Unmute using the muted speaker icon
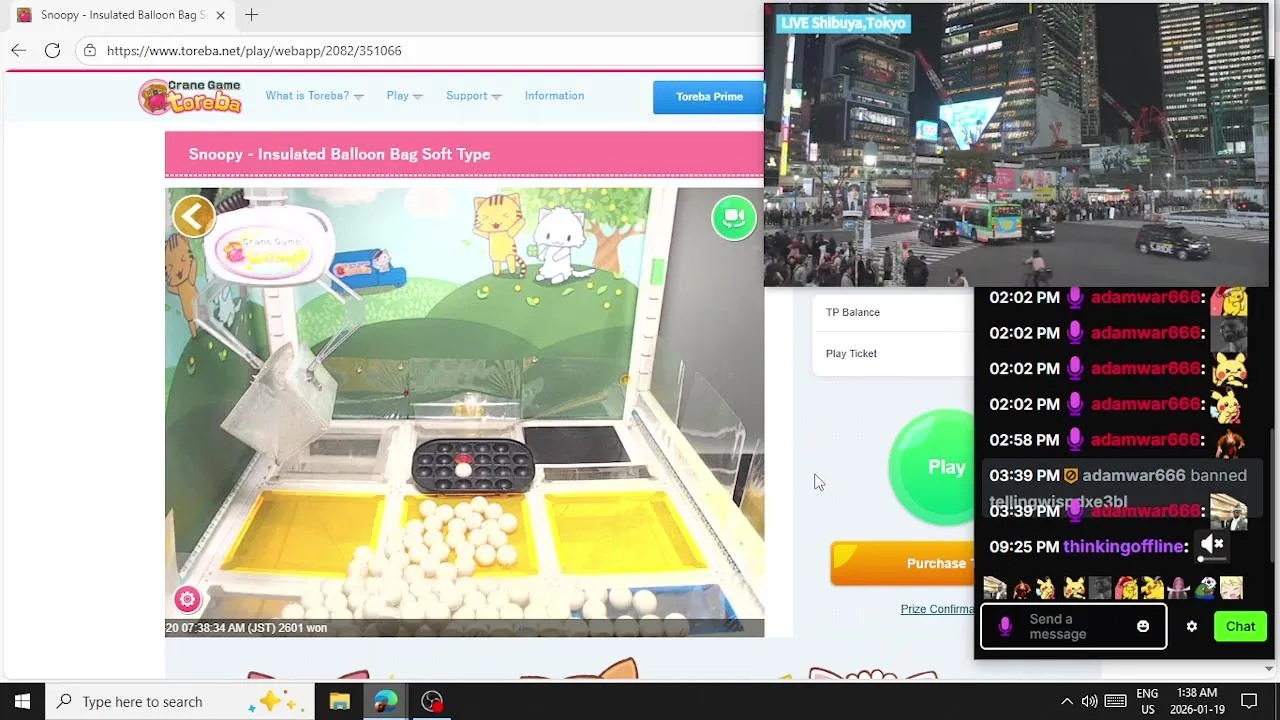The width and height of the screenshot is (1280, 720). [x=1212, y=544]
